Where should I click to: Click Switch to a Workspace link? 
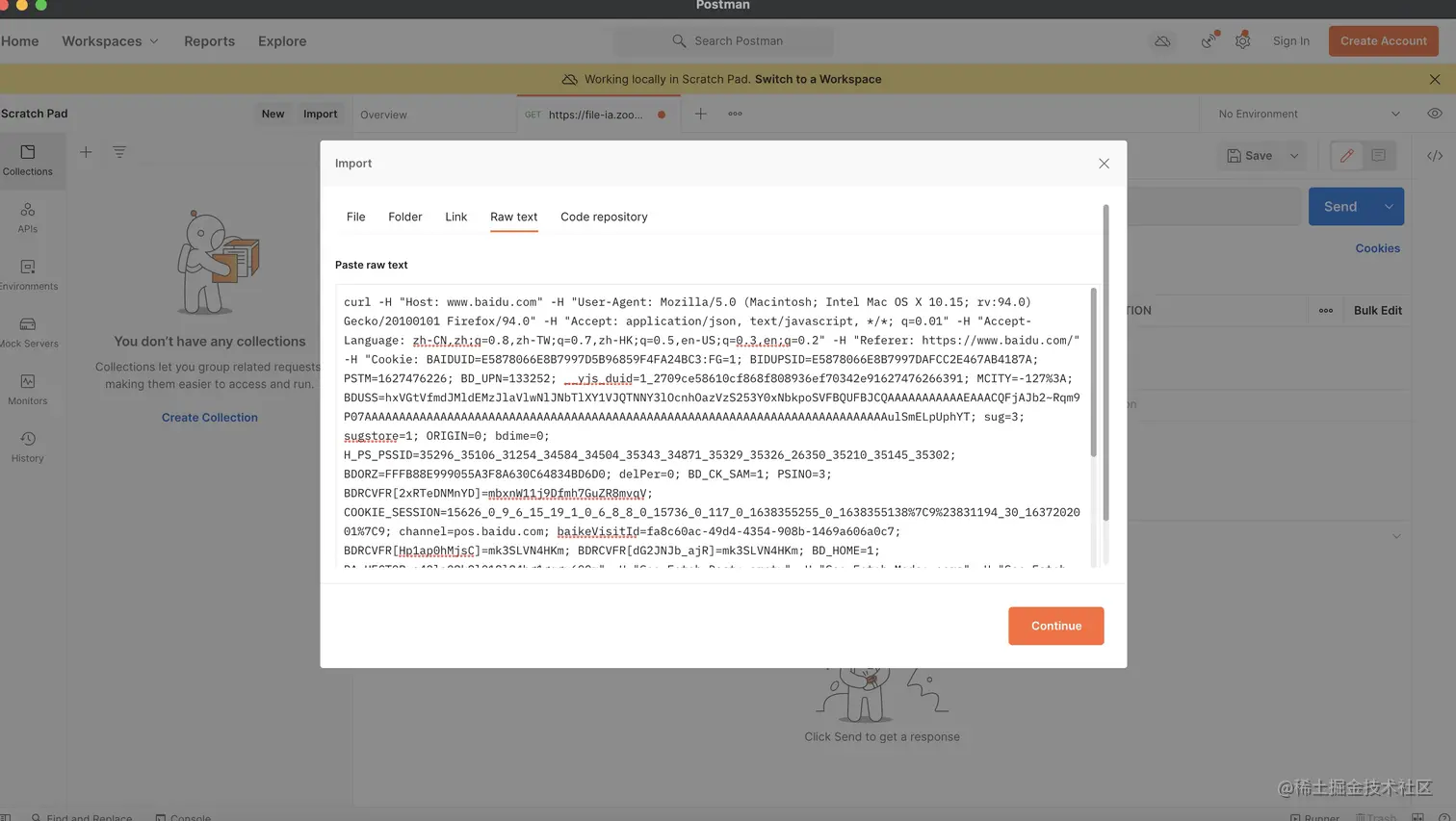[x=818, y=79]
